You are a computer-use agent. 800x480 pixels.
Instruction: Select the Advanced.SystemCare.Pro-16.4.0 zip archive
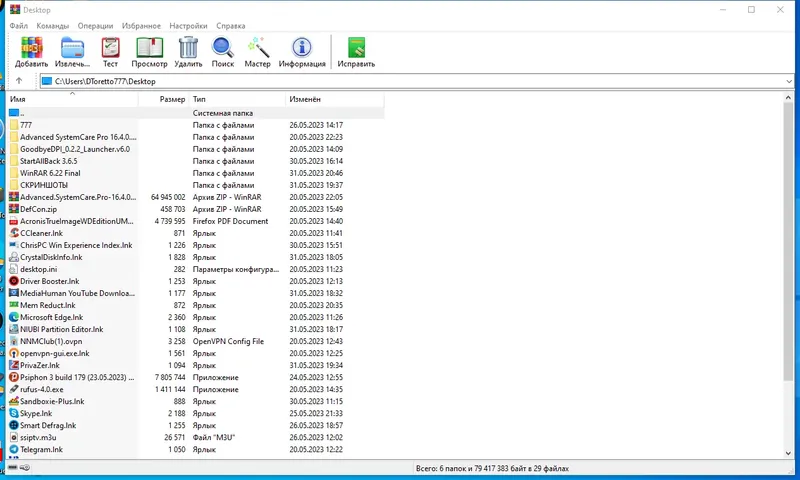[196, 197]
